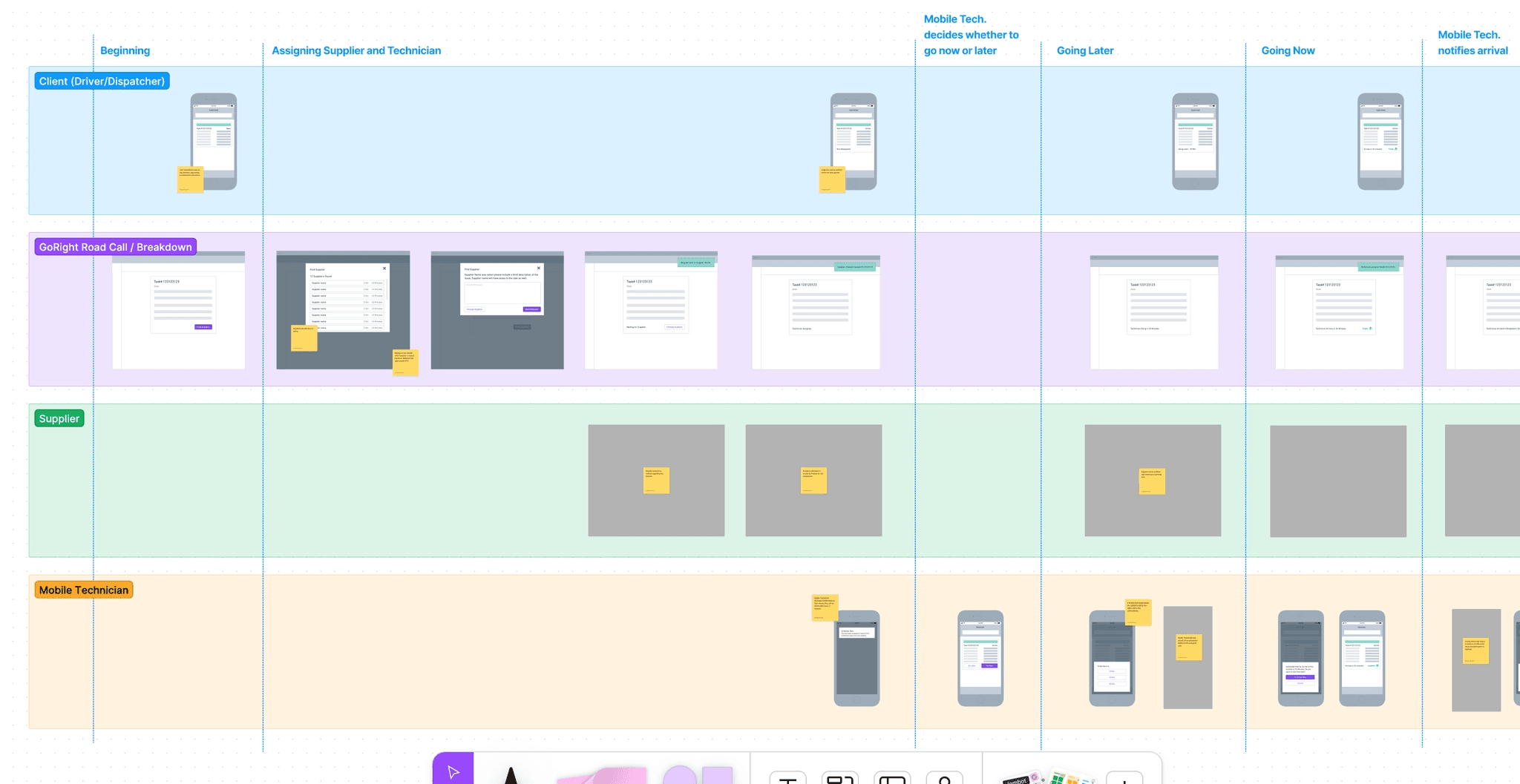Select the 'Beginning' column heading
1520x784 pixels.
point(125,50)
